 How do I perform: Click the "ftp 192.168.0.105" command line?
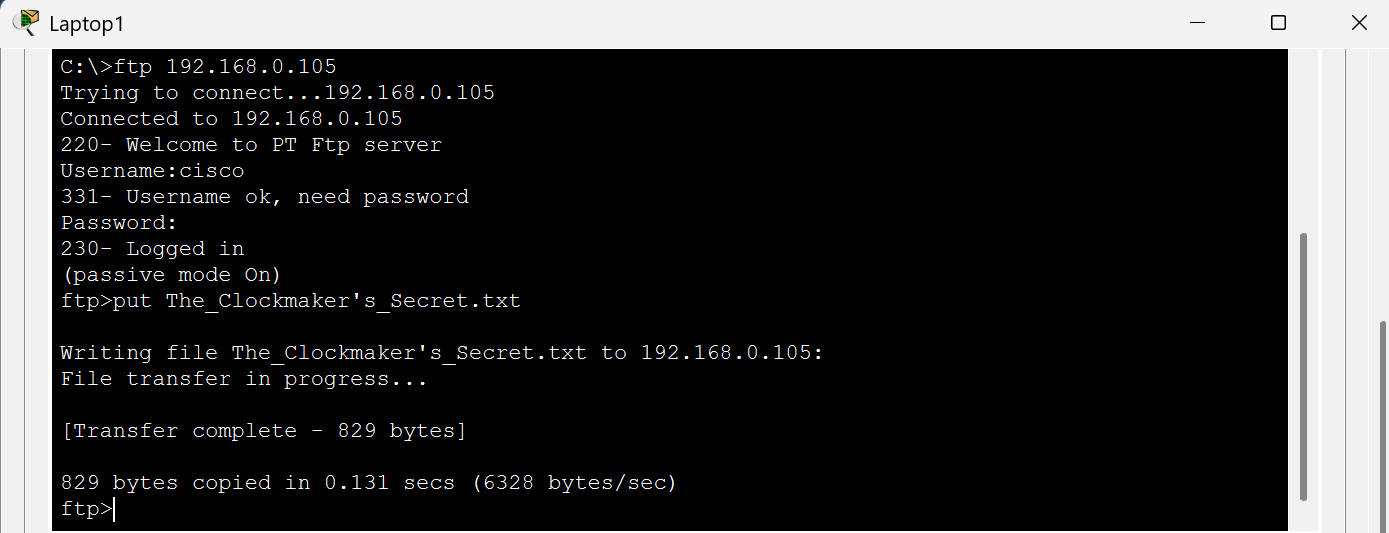coord(198,67)
